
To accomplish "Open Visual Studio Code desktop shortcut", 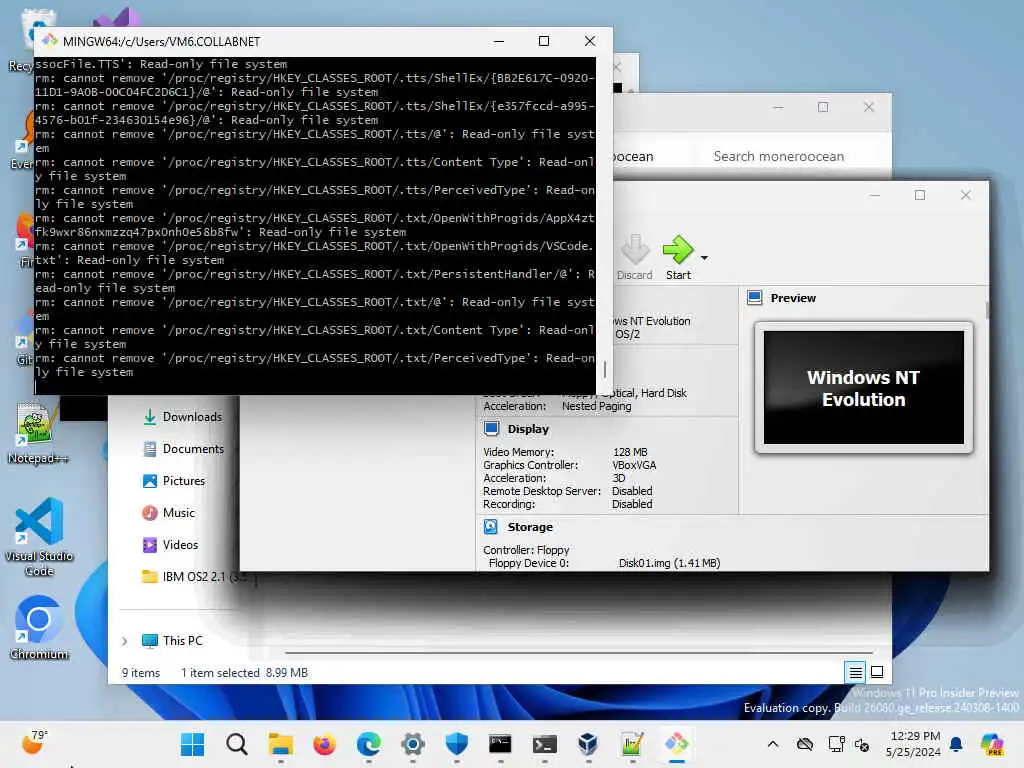I will (x=39, y=537).
